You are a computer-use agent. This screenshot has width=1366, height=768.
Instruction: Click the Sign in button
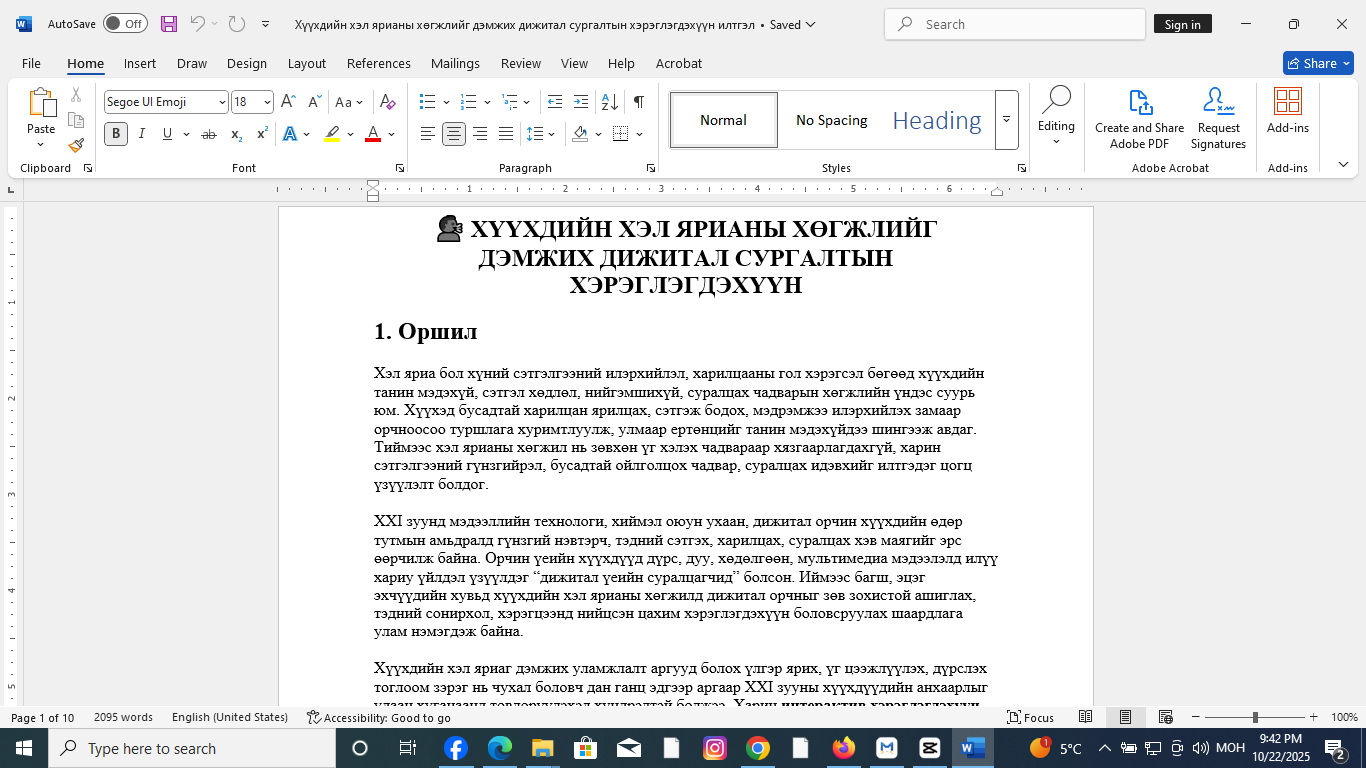pyautogui.click(x=1183, y=24)
